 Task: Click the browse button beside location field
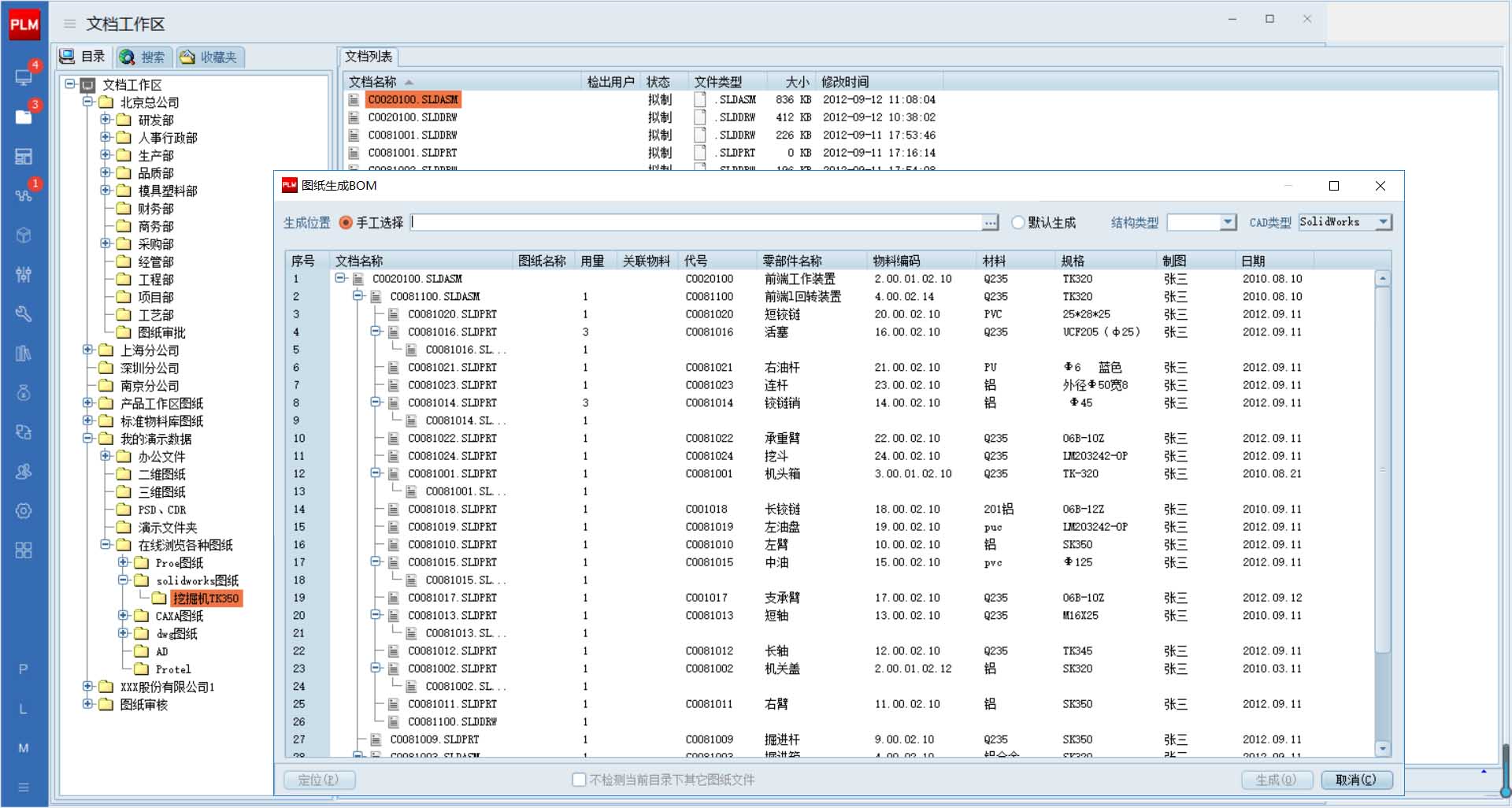tap(990, 223)
